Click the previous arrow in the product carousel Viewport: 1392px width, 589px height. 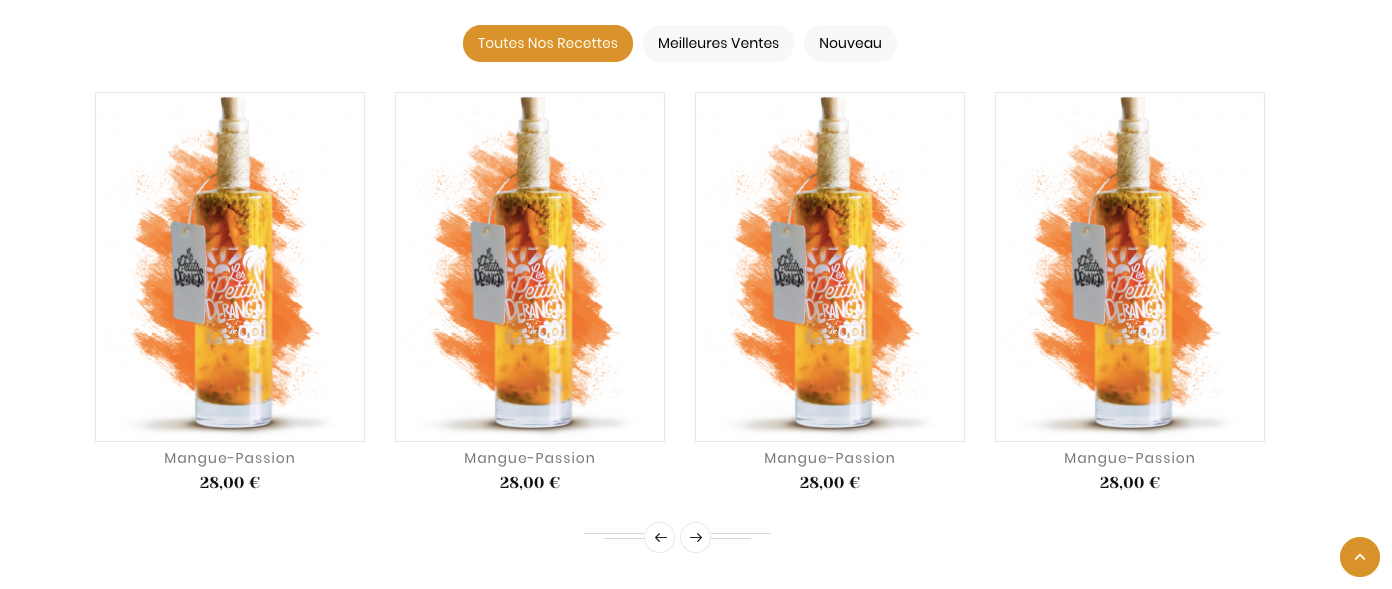[x=660, y=537]
